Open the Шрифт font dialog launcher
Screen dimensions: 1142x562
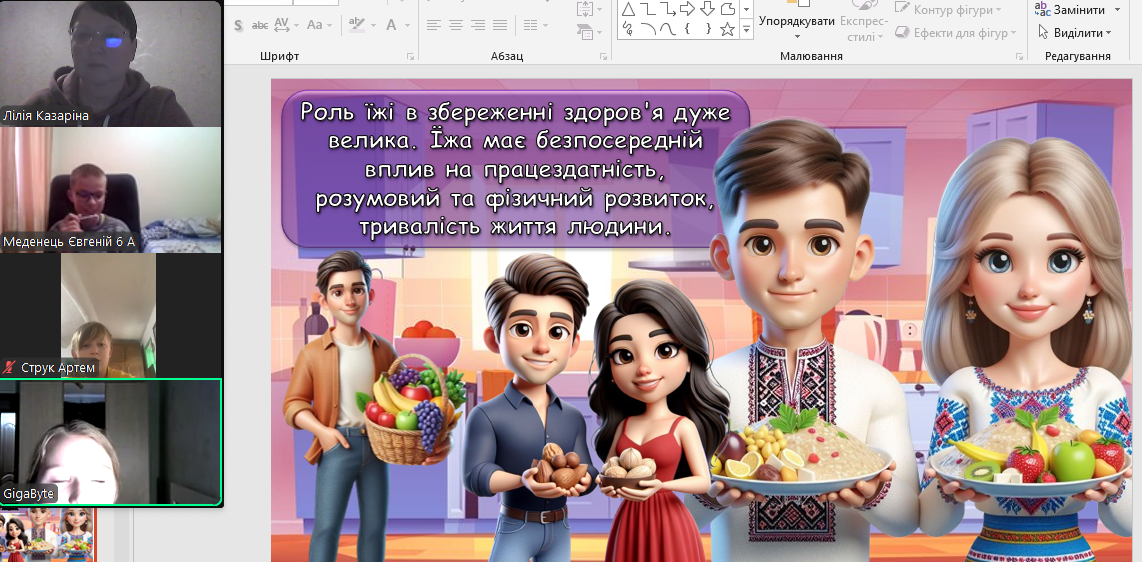click(410, 57)
